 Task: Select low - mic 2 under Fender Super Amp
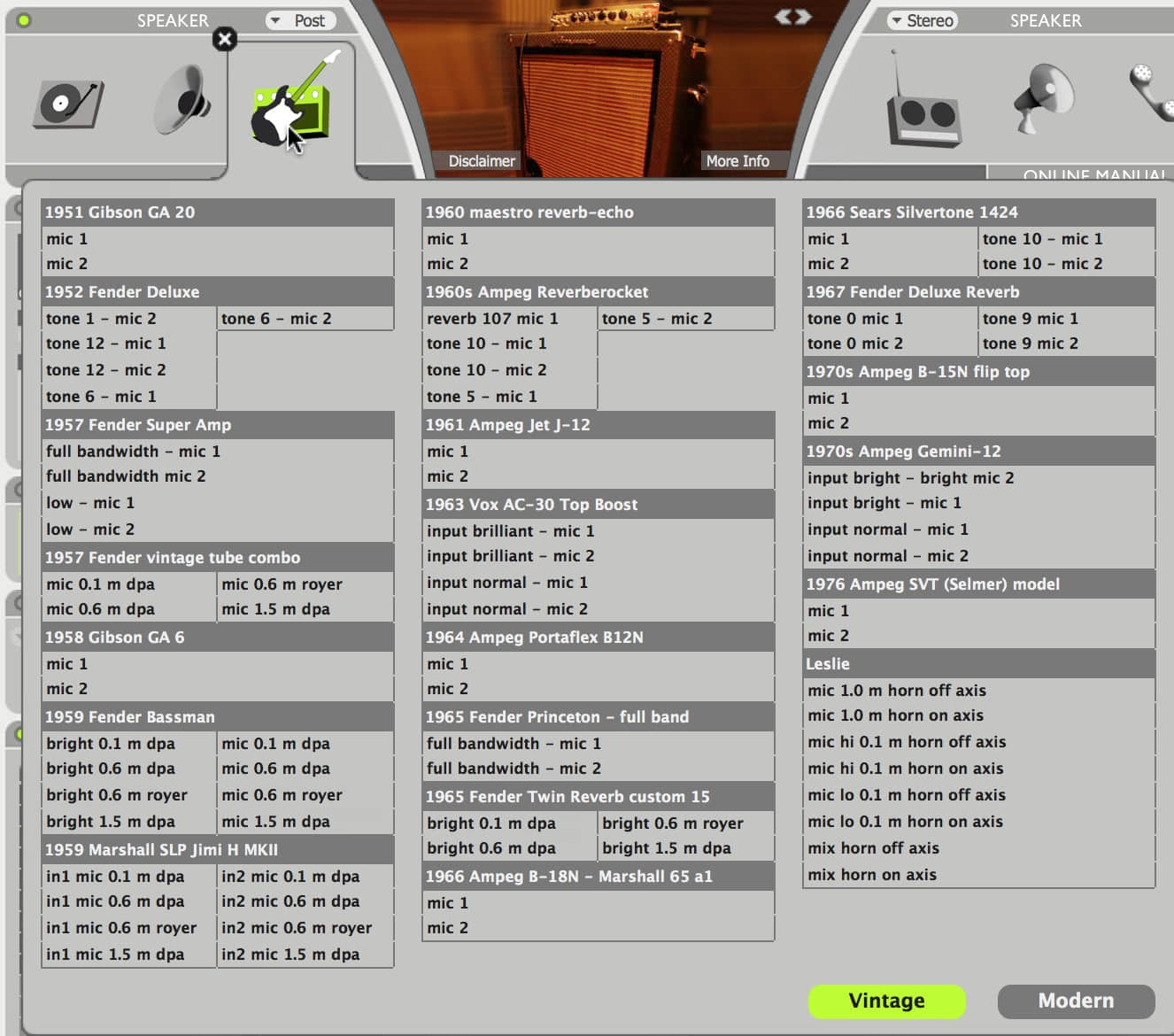pyautogui.click(x=217, y=530)
